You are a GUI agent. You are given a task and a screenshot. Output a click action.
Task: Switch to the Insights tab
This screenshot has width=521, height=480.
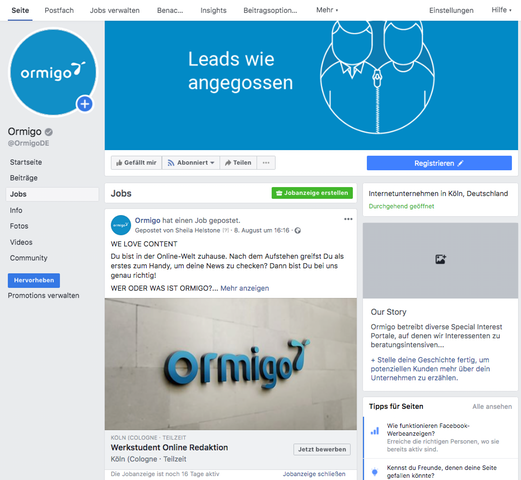tap(213, 10)
